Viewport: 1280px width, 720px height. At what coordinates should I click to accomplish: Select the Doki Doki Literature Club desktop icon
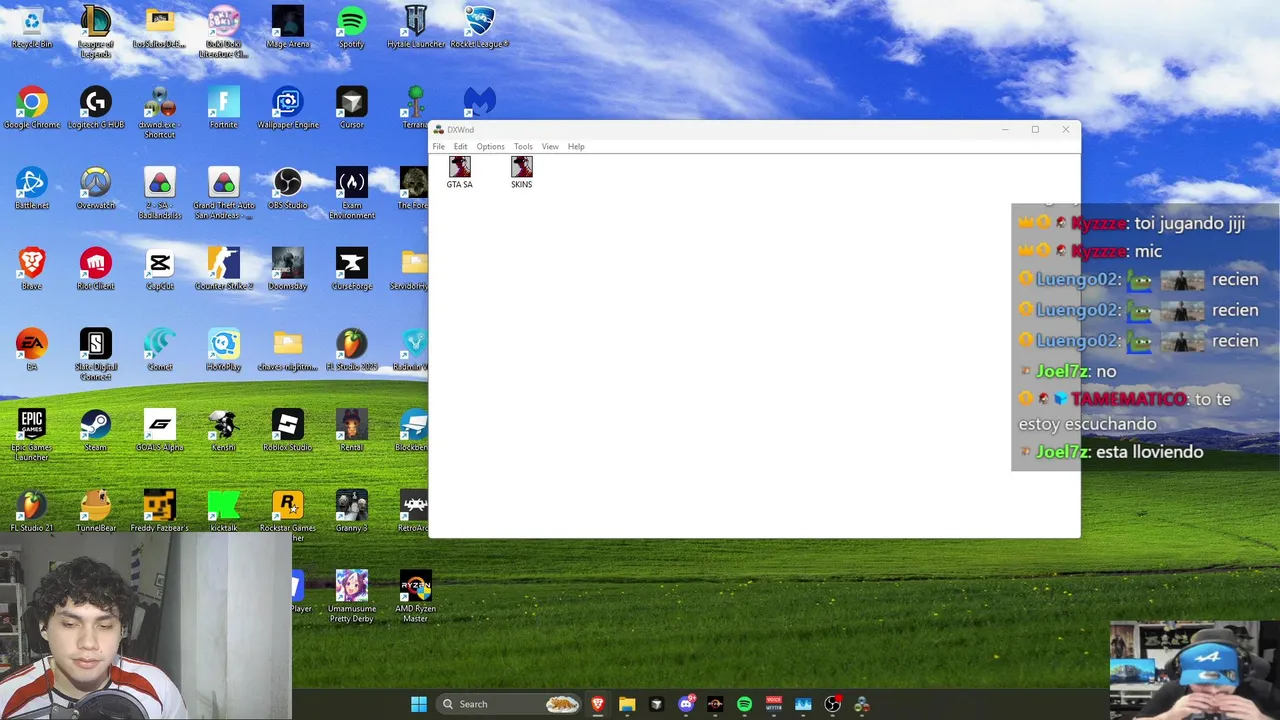224,32
